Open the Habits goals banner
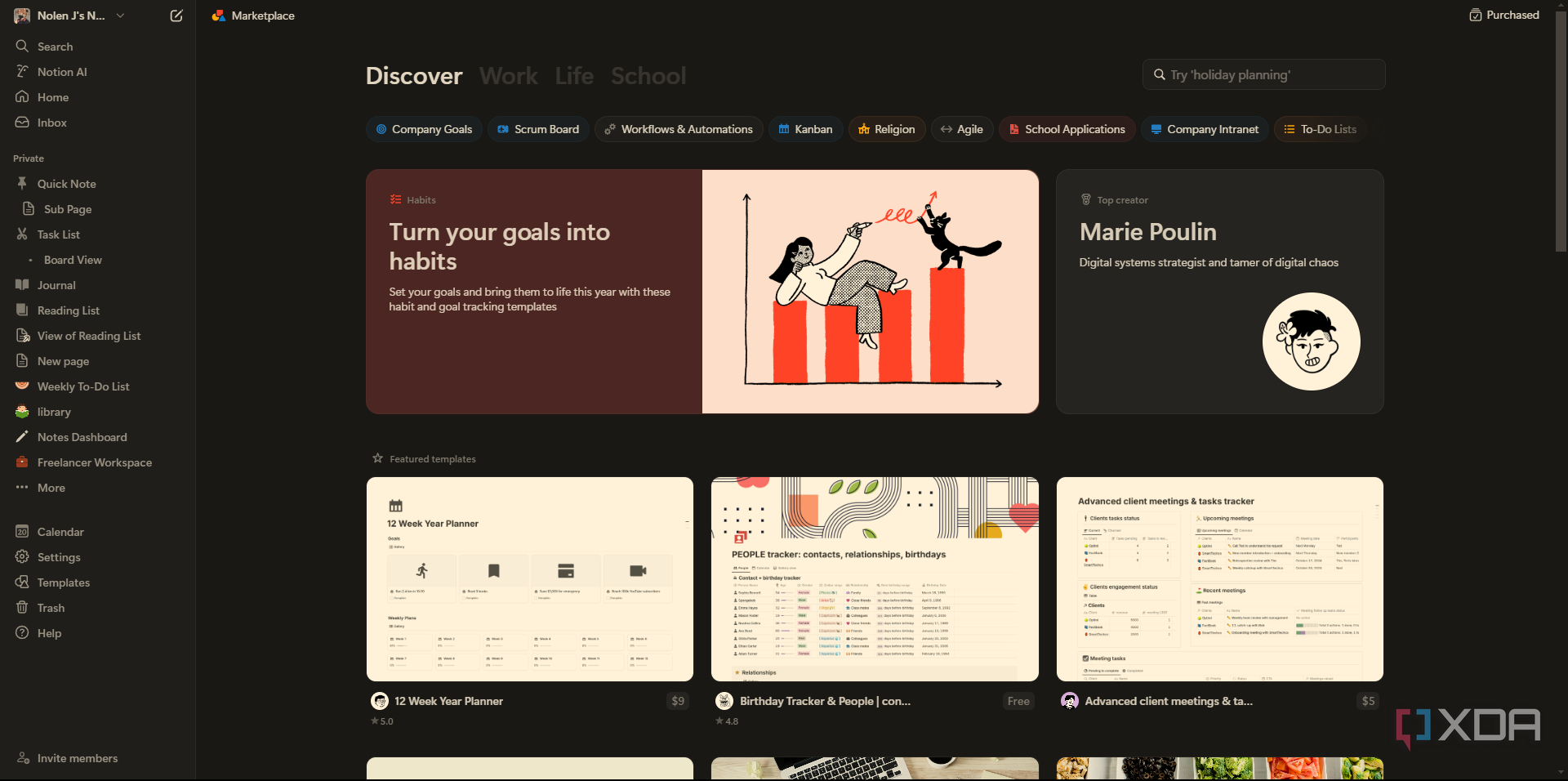This screenshot has width=1568, height=781. (x=702, y=292)
